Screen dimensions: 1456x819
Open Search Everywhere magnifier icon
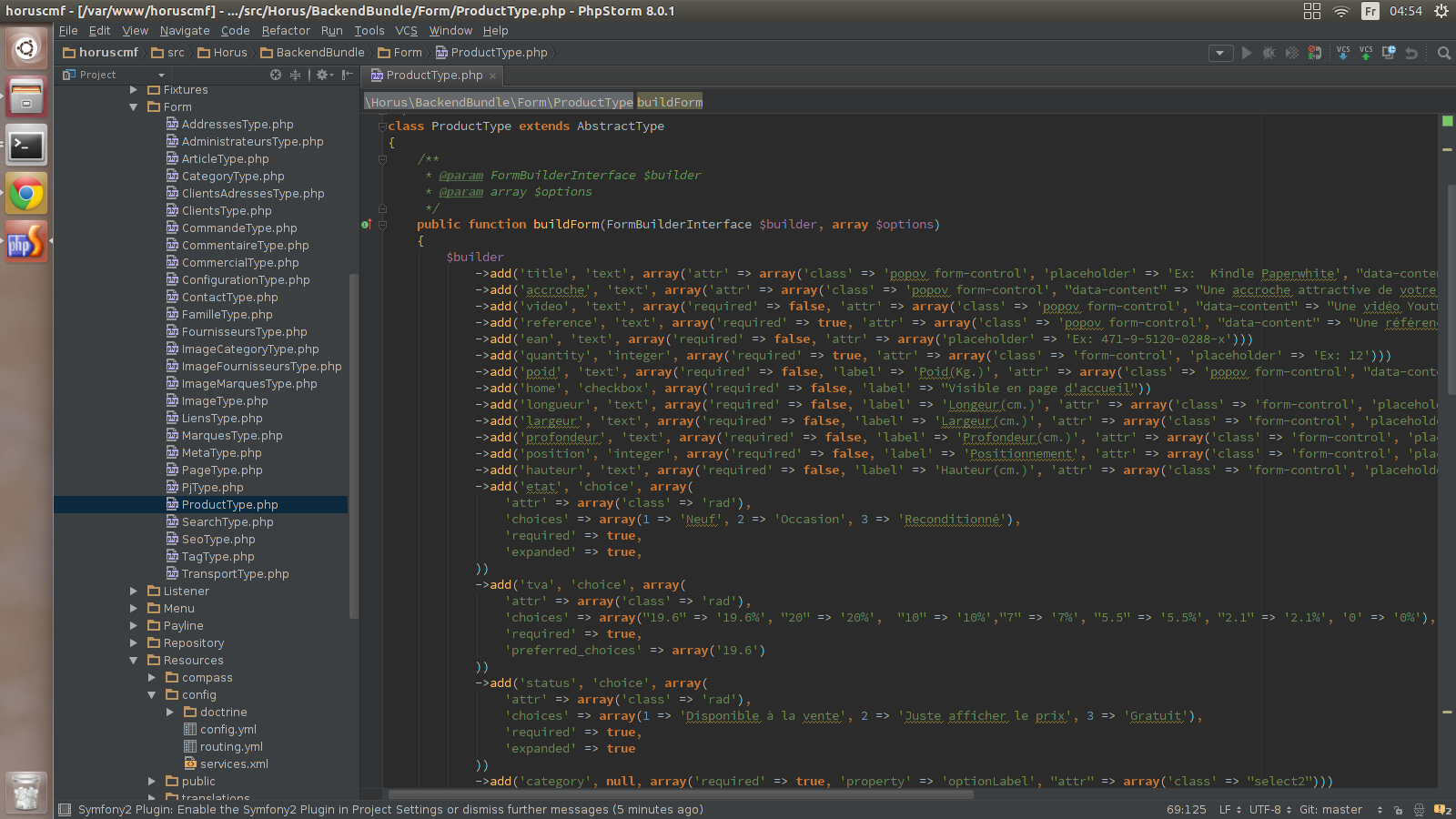1443,53
